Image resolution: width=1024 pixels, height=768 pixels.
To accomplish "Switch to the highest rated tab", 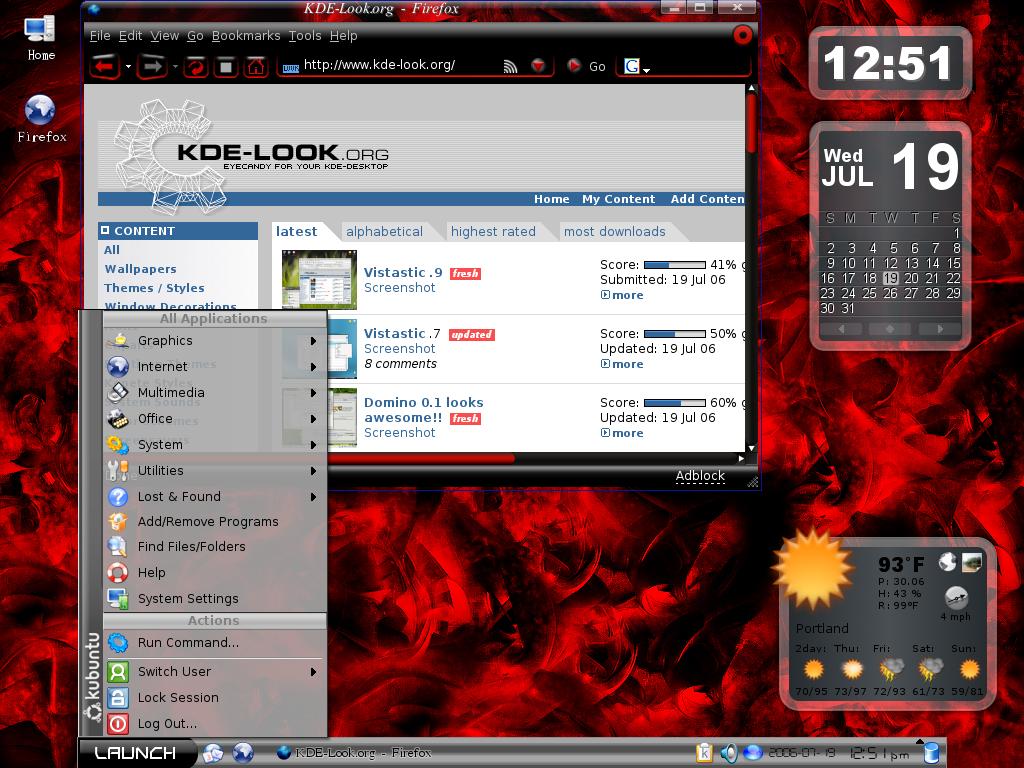I will pyautogui.click(x=493, y=231).
